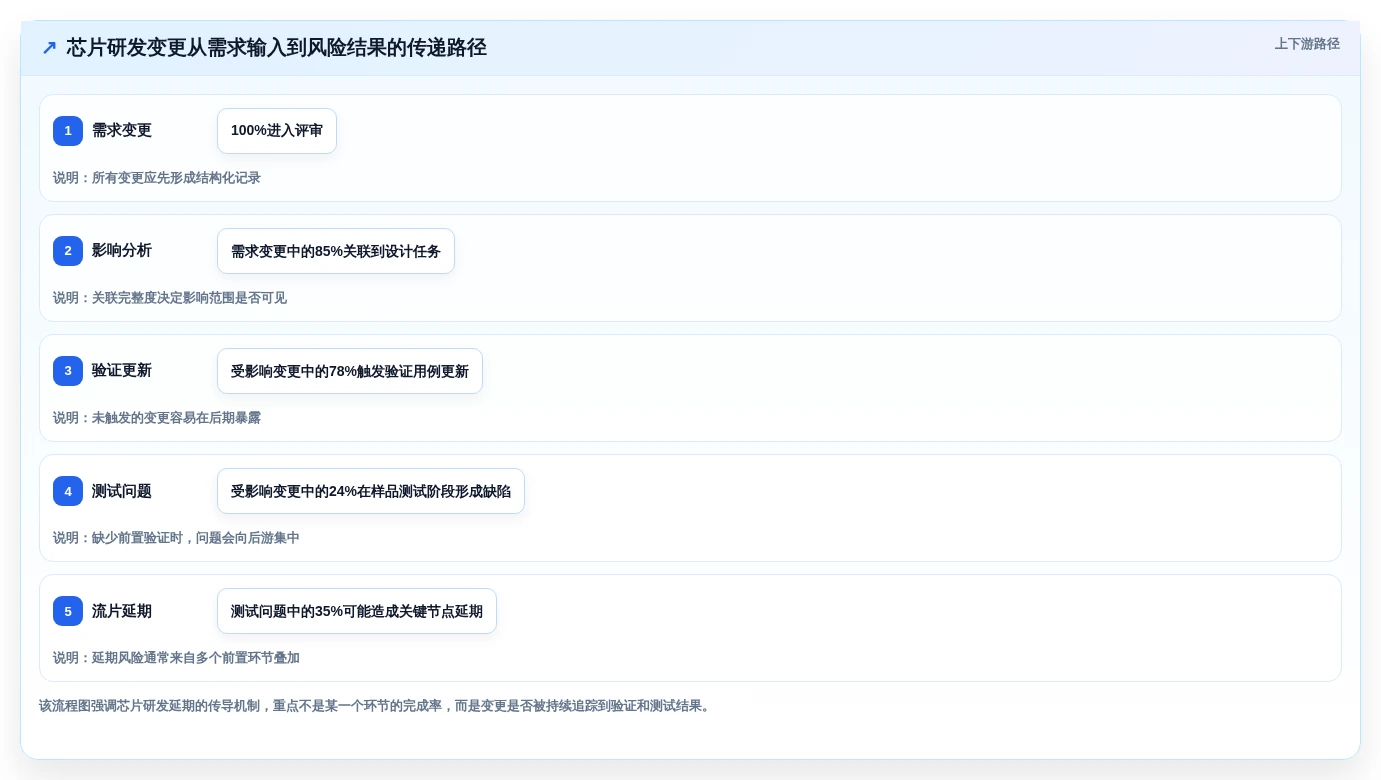The width and height of the screenshot is (1381, 780).
Task: Click the 受影响变更中的78%触发验证用例更新 chip
Action: (x=350, y=371)
